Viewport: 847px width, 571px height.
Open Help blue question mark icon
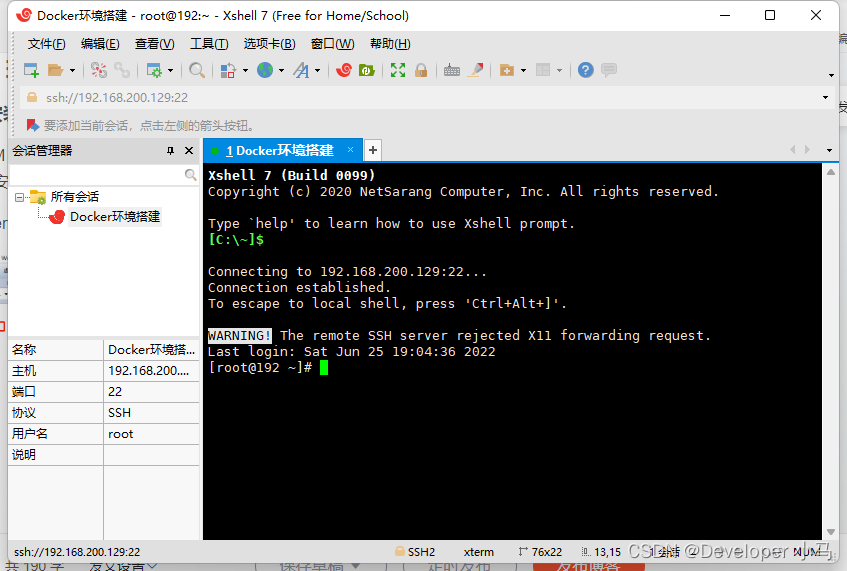coord(586,70)
